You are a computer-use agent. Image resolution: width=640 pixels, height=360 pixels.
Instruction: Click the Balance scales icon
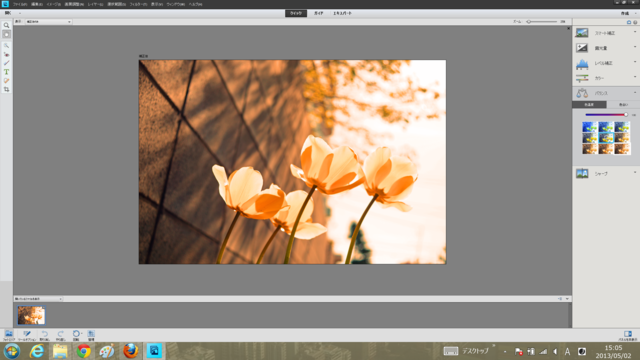tap(582, 93)
